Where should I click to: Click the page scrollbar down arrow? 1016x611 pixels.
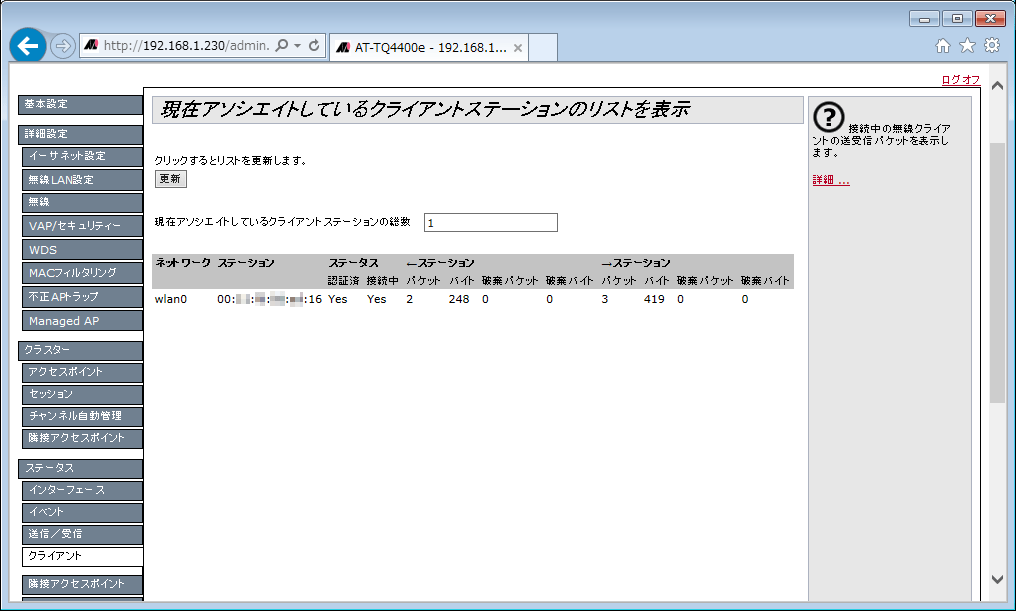click(x=996, y=579)
